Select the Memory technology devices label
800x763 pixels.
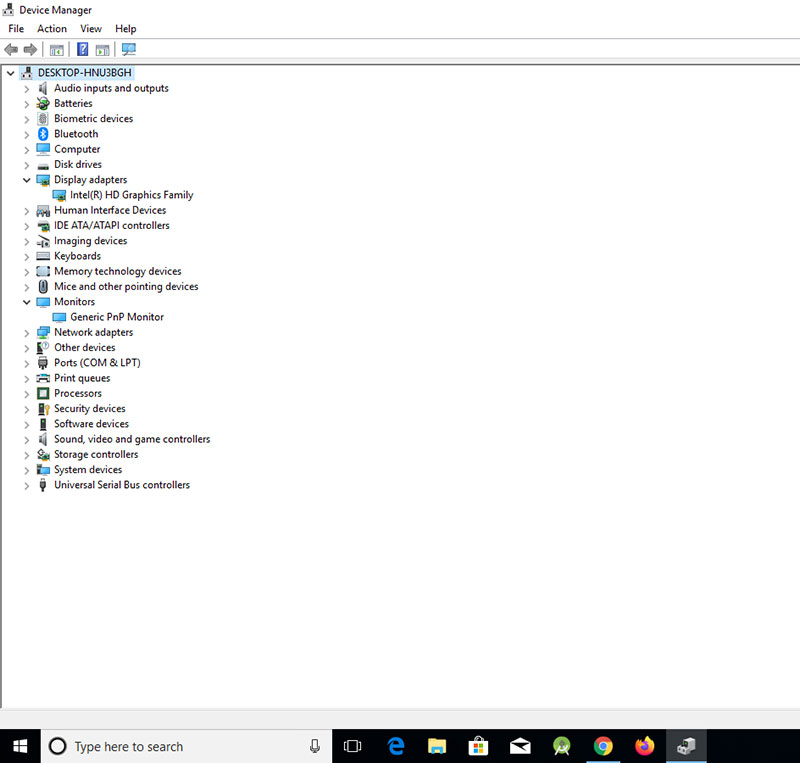tap(118, 272)
